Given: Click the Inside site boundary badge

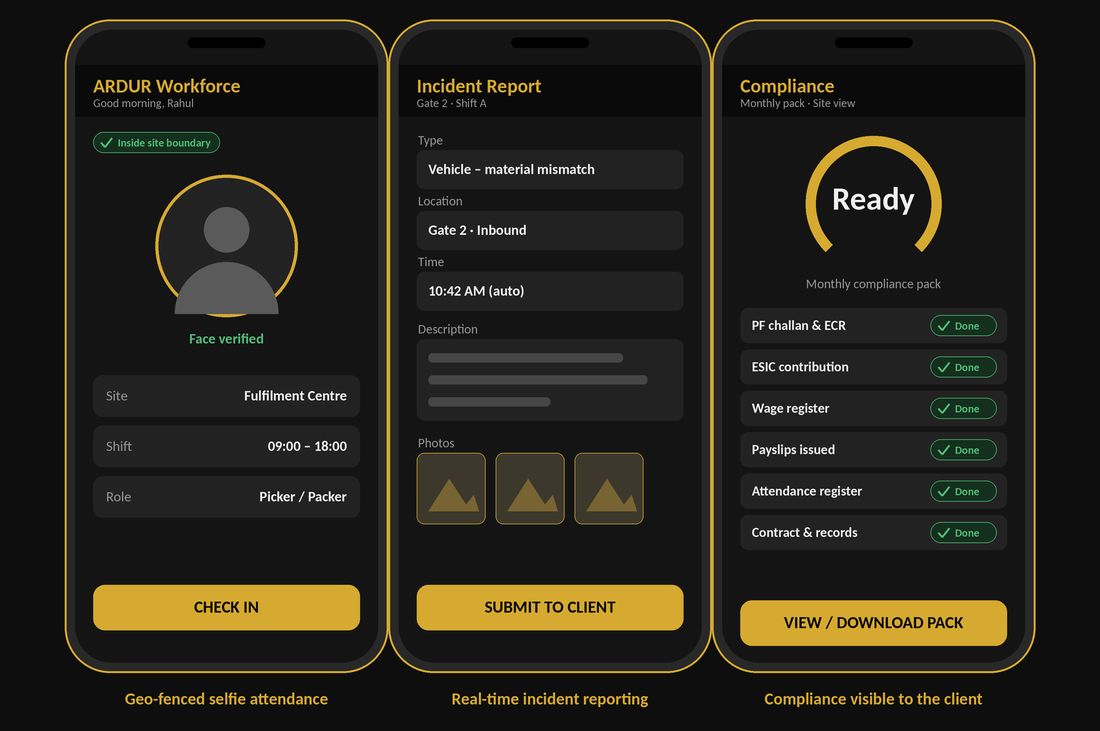Looking at the screenshot, I should (156, 142).
